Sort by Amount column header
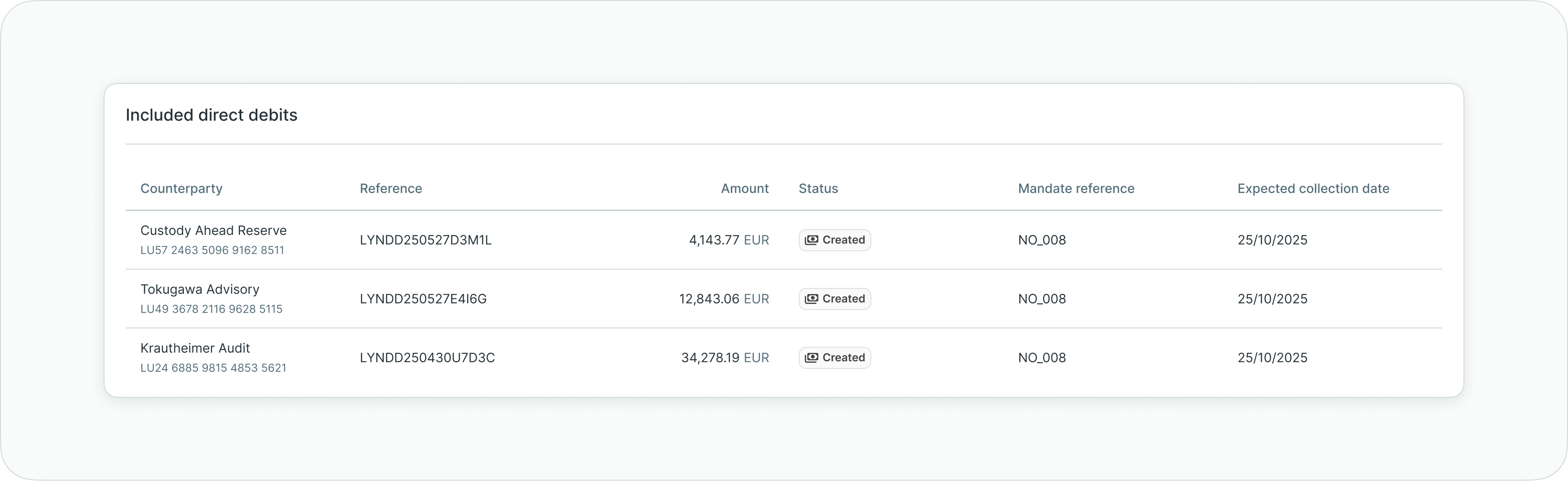The height and width of the screenshot is (481, 1568). 744,189
